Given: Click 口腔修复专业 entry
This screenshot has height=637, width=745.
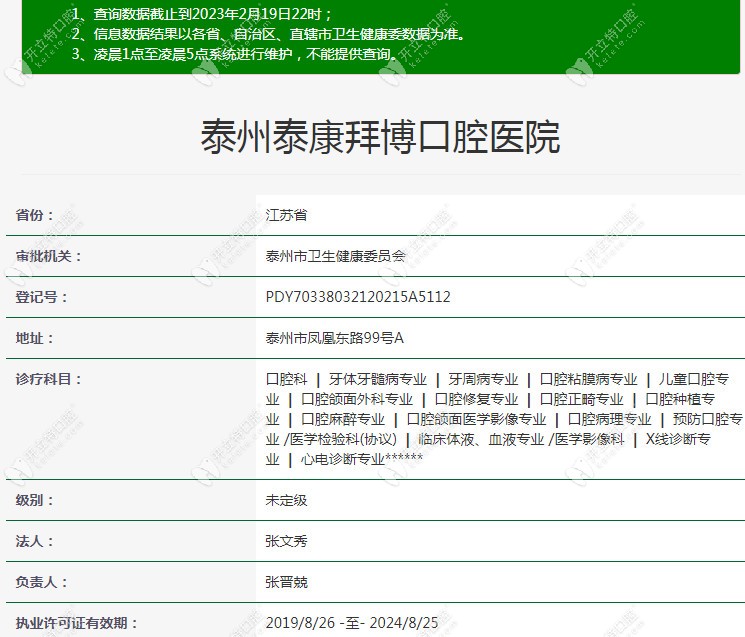Looking at the screenshot, I should pyautogui.click(x=476, y=399).
